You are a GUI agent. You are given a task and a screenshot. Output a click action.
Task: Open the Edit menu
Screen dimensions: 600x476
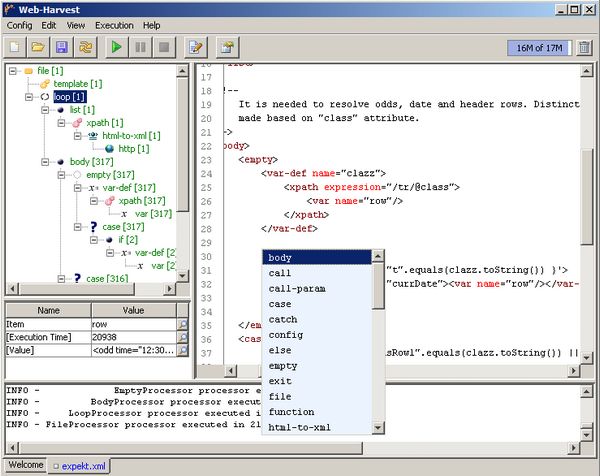pyautogui.click(x=49, y=26)
